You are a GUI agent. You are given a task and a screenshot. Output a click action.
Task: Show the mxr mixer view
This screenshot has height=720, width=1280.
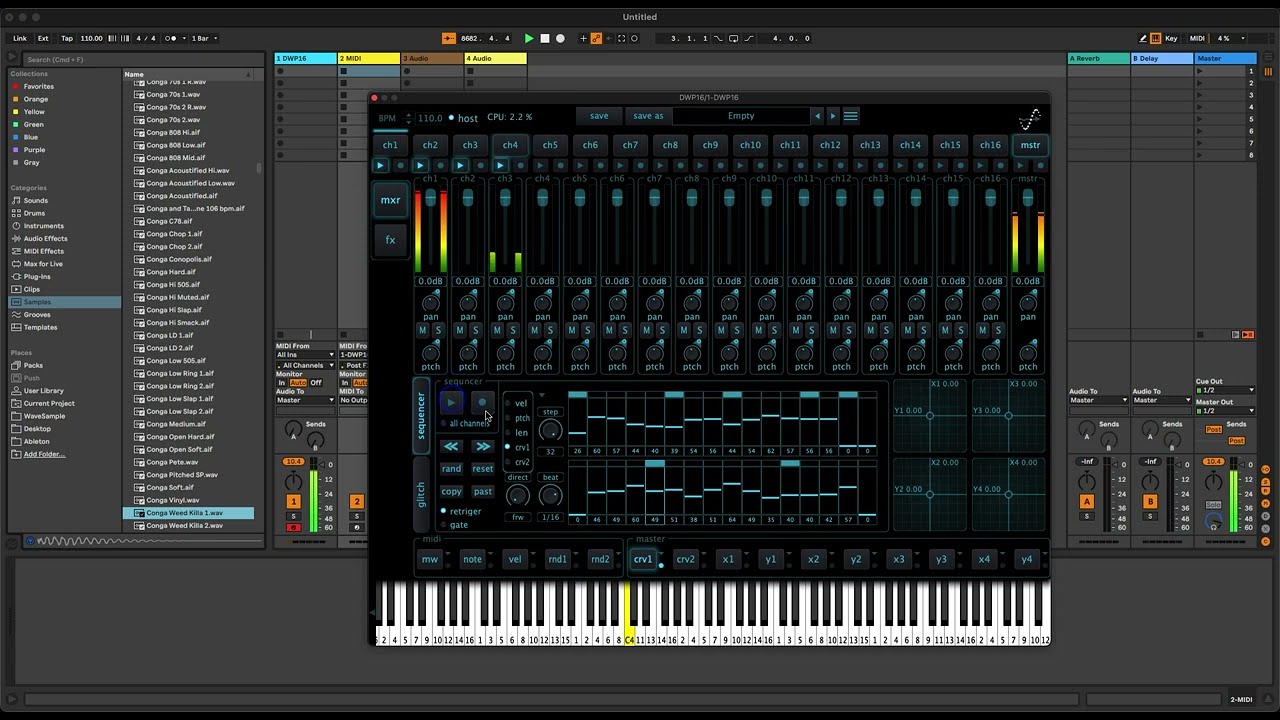click(390, 200)
